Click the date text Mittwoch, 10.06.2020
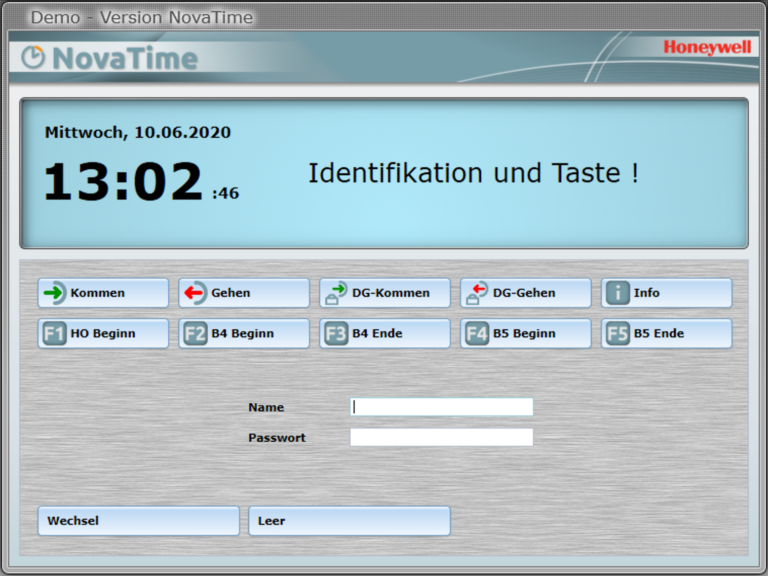768x576 pixels. pos(138,132)
